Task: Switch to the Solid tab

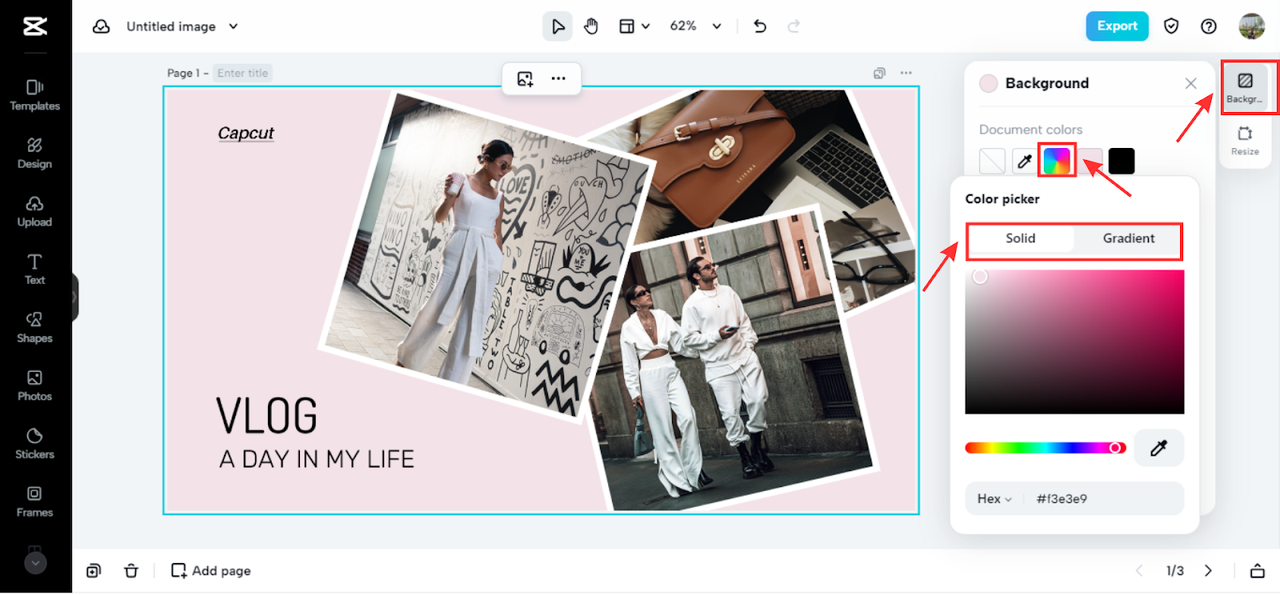Action: 1021,239
